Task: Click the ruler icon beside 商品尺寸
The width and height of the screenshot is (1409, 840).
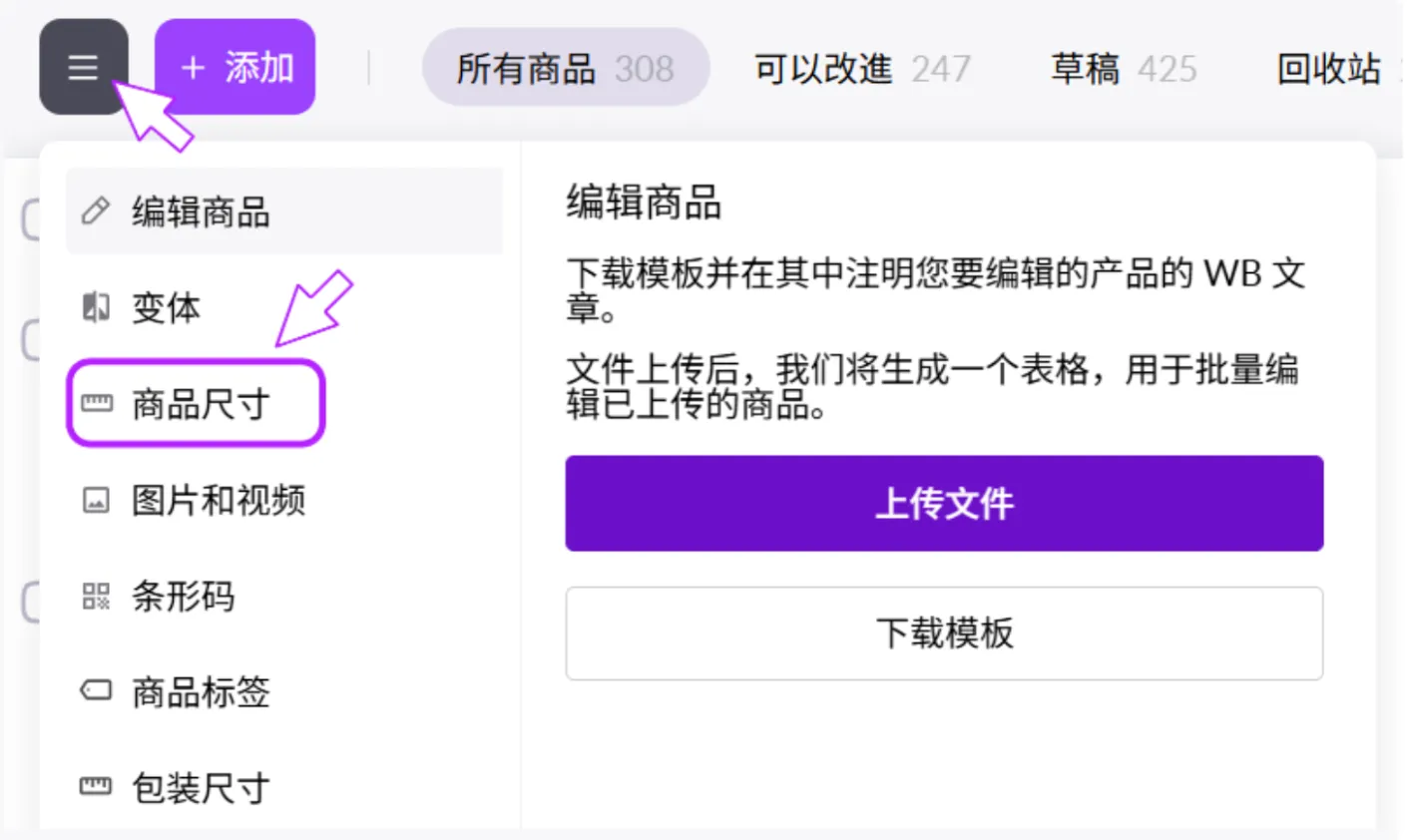Action: tap(96, 403)
